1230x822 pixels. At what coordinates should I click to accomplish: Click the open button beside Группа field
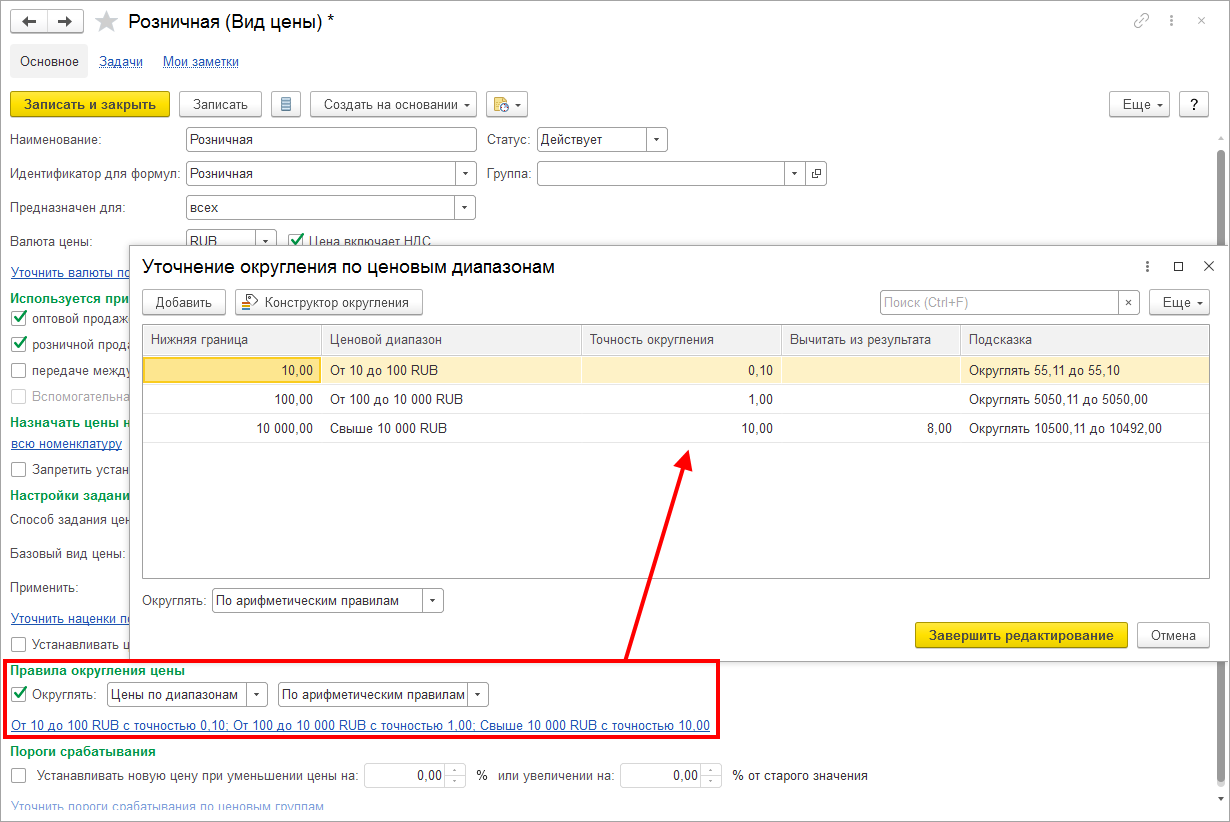tap(816, 174)
